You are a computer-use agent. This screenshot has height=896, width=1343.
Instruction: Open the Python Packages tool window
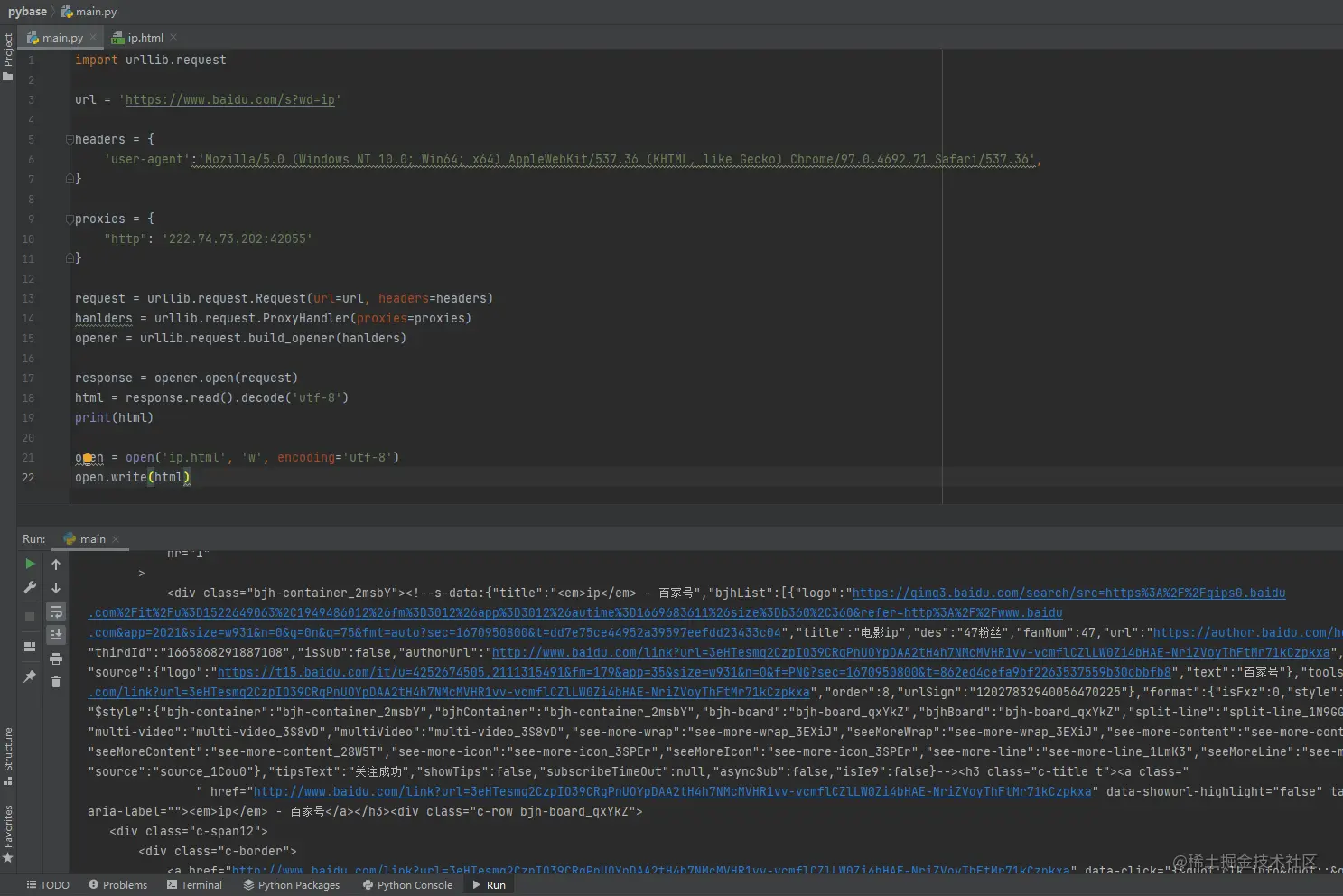tap(292, 885)
